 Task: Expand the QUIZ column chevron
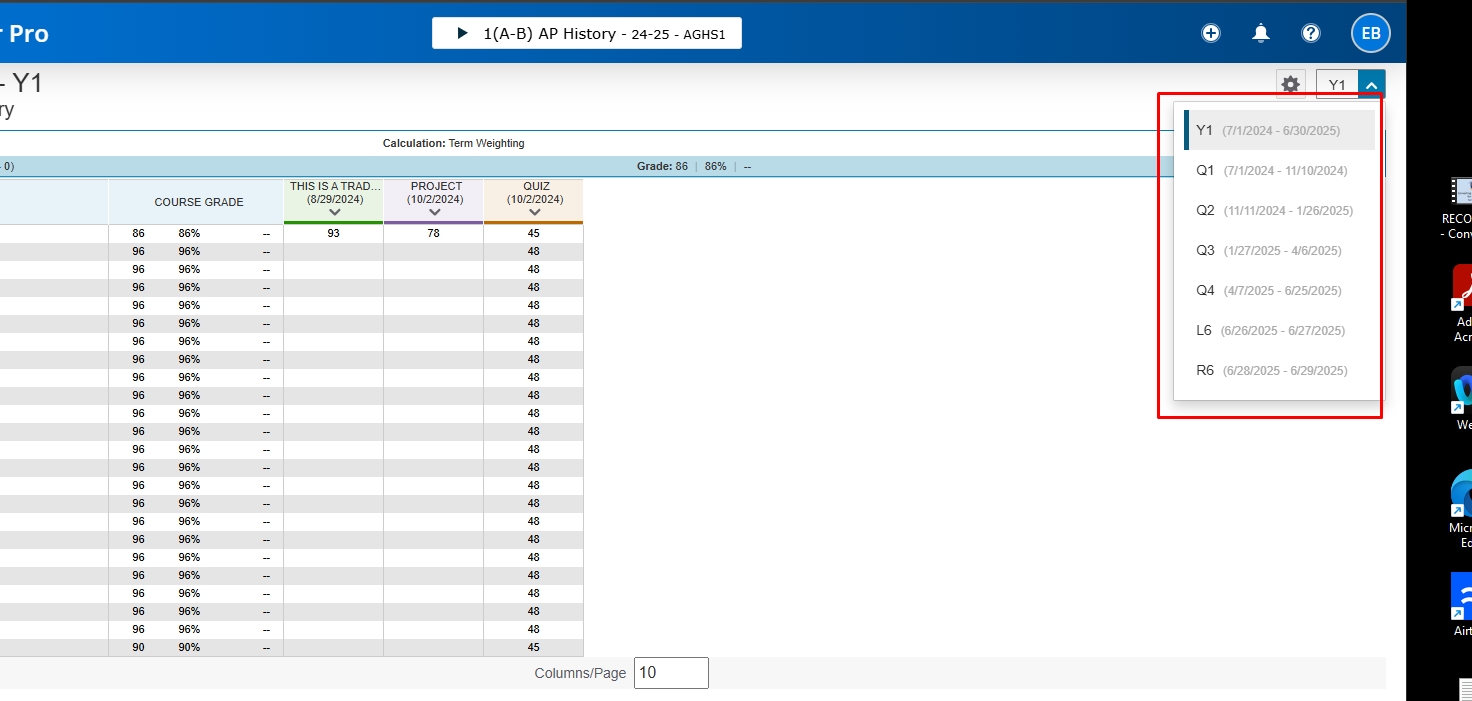(534, 212)
